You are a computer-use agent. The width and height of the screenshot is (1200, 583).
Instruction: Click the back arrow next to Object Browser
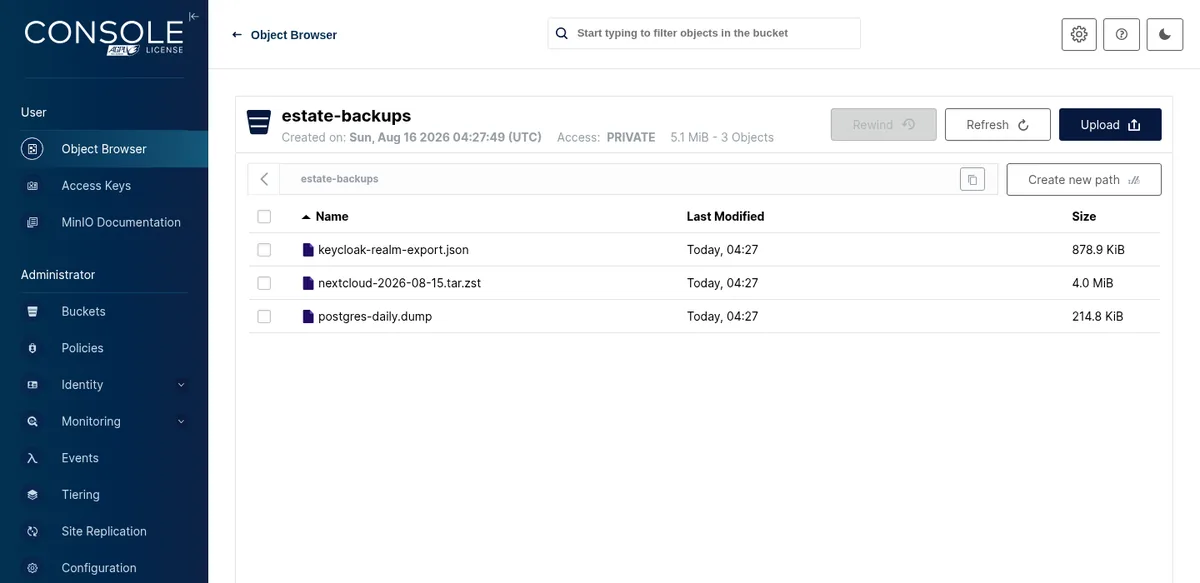[237, 35]
